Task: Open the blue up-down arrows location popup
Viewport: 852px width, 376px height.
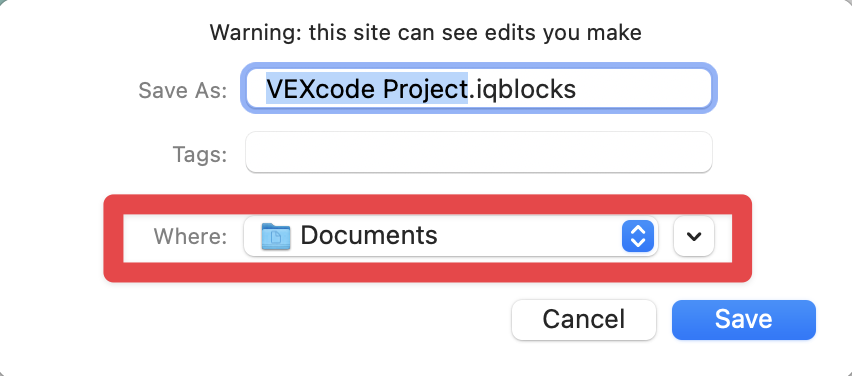Action: pos(637,236)
